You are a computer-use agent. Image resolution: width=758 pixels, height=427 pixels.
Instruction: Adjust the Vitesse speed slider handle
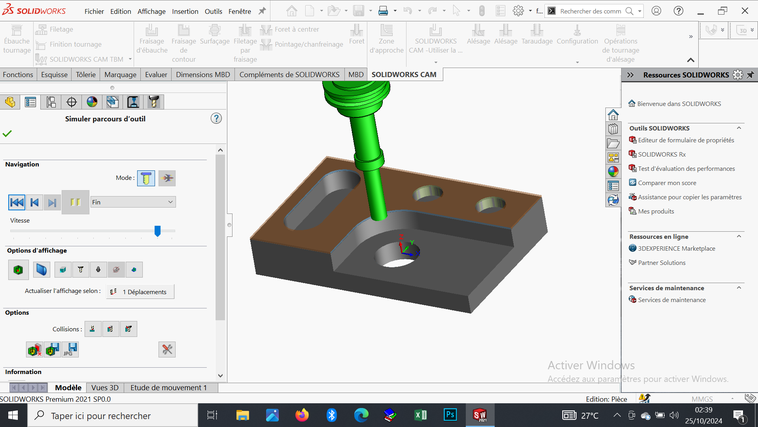pyautogui.click(x=157, y=231)
